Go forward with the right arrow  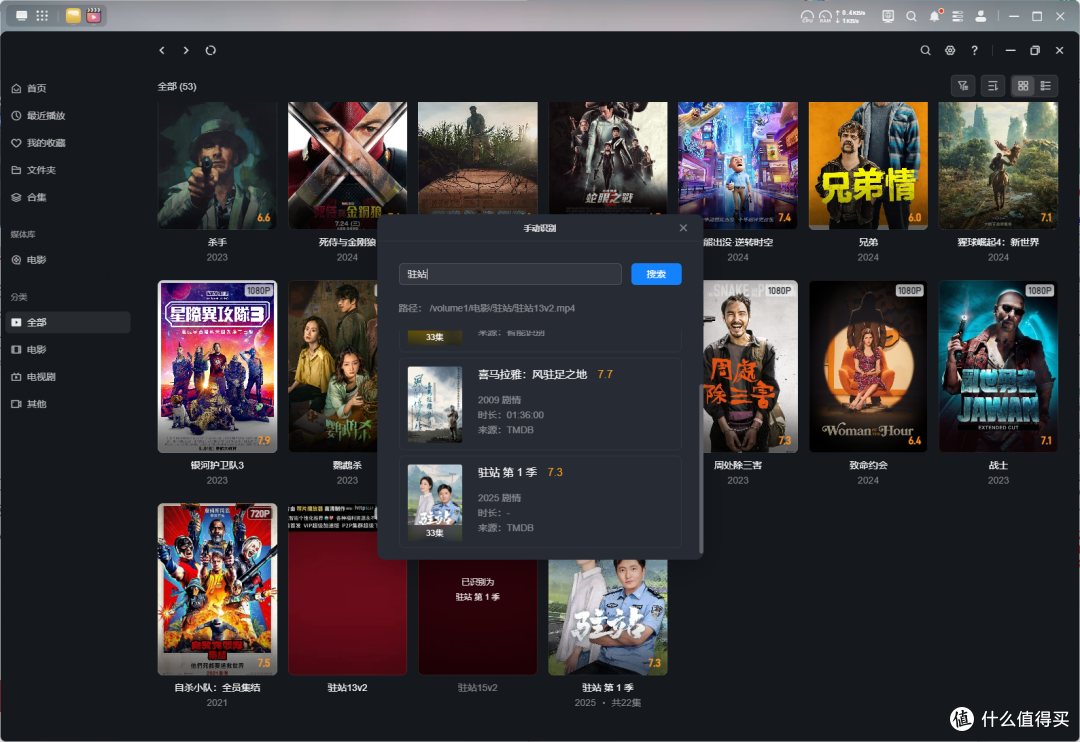pyautogui.click(x=186, y=50)
